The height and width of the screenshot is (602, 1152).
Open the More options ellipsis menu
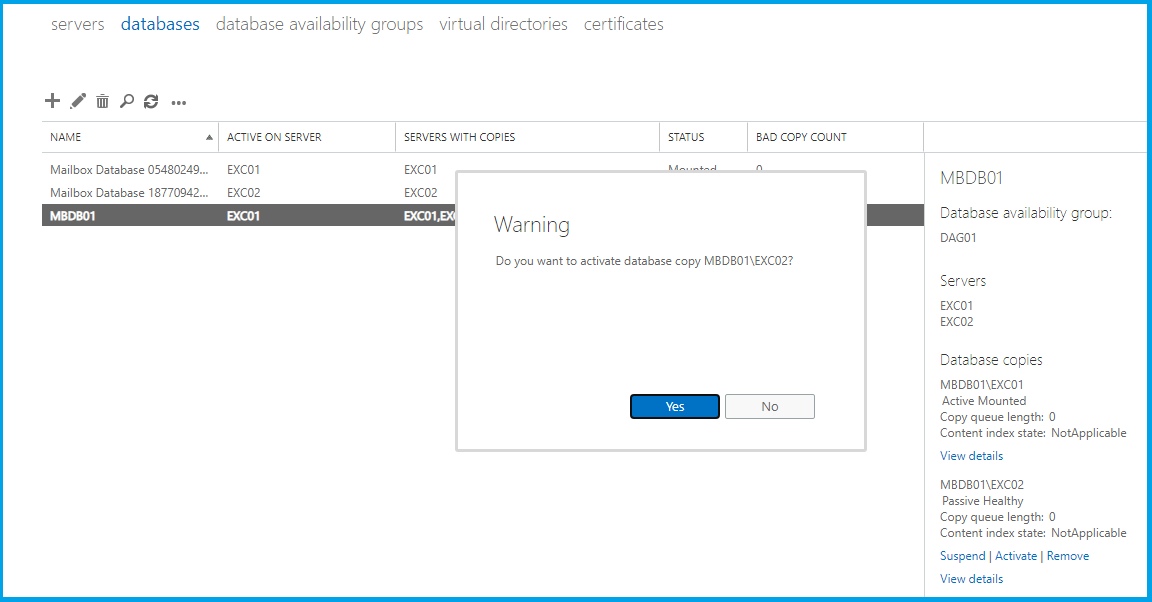[179, 102]
